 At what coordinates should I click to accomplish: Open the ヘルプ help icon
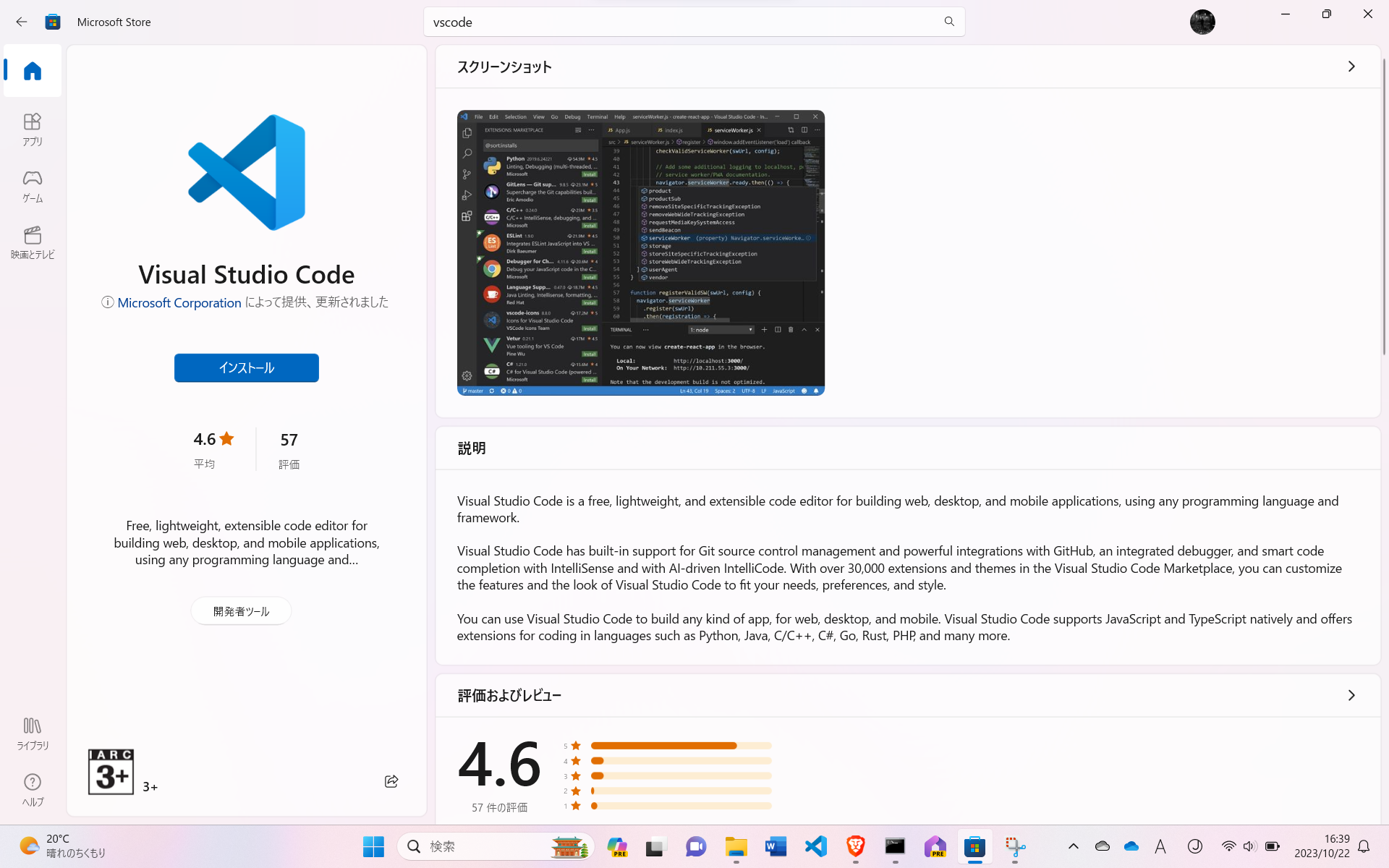click(33, 789)
